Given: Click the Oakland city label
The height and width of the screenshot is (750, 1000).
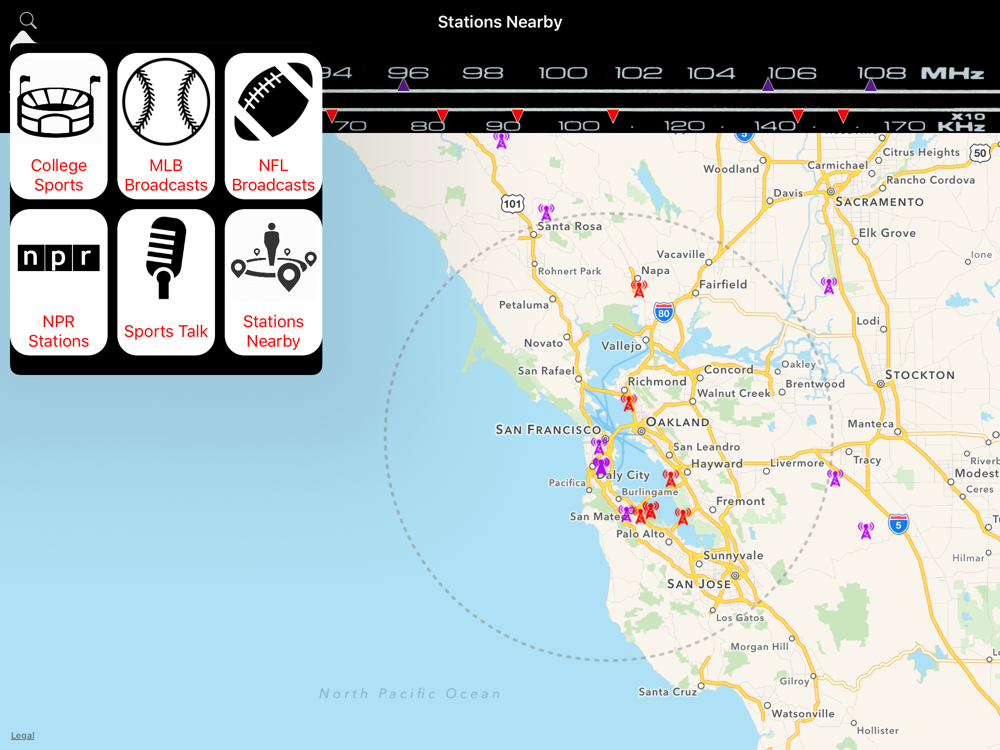Looking at the screenshot, I should (x=677, y=422).
